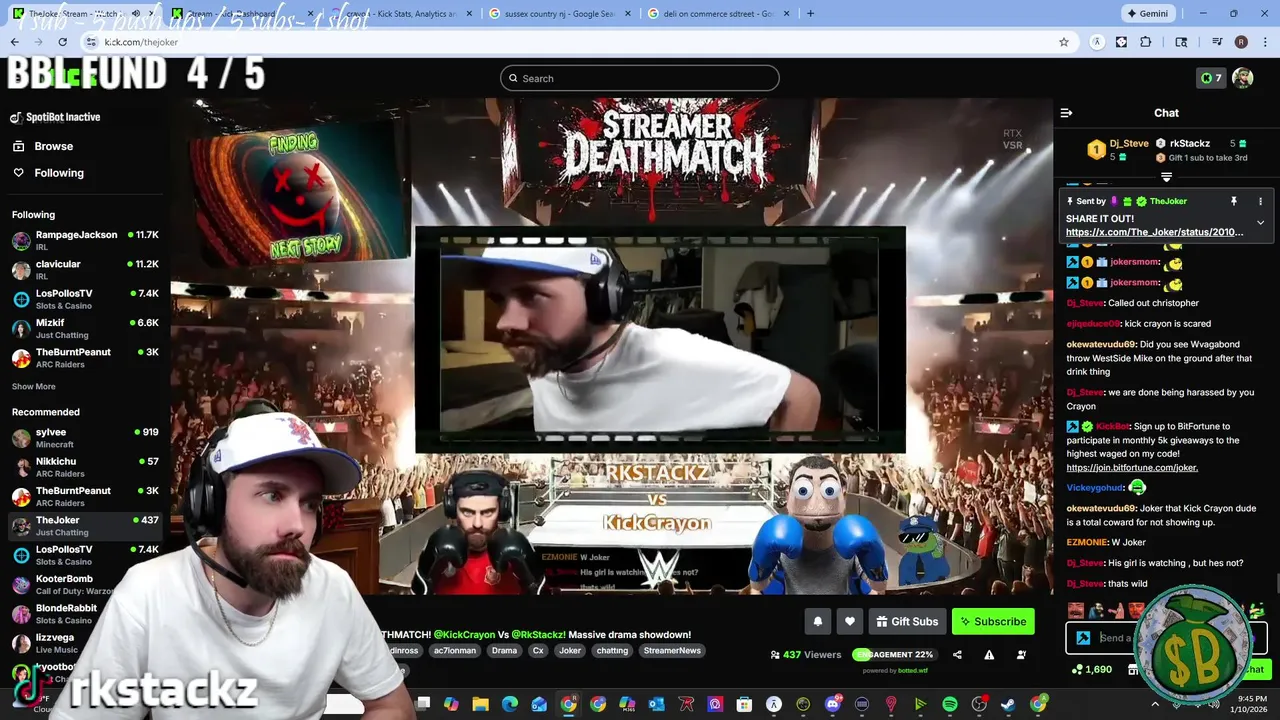Click the pin icon on pinned message
Image resolution: width=1280 pixels, height=720 pixels.
(1234, 201)
